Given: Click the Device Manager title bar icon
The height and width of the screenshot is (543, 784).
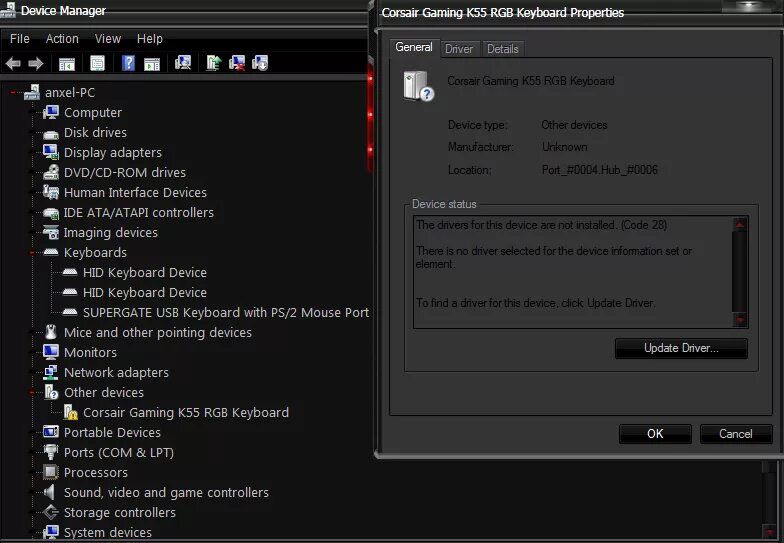Looking at the screenshot, I should (8, 10).
